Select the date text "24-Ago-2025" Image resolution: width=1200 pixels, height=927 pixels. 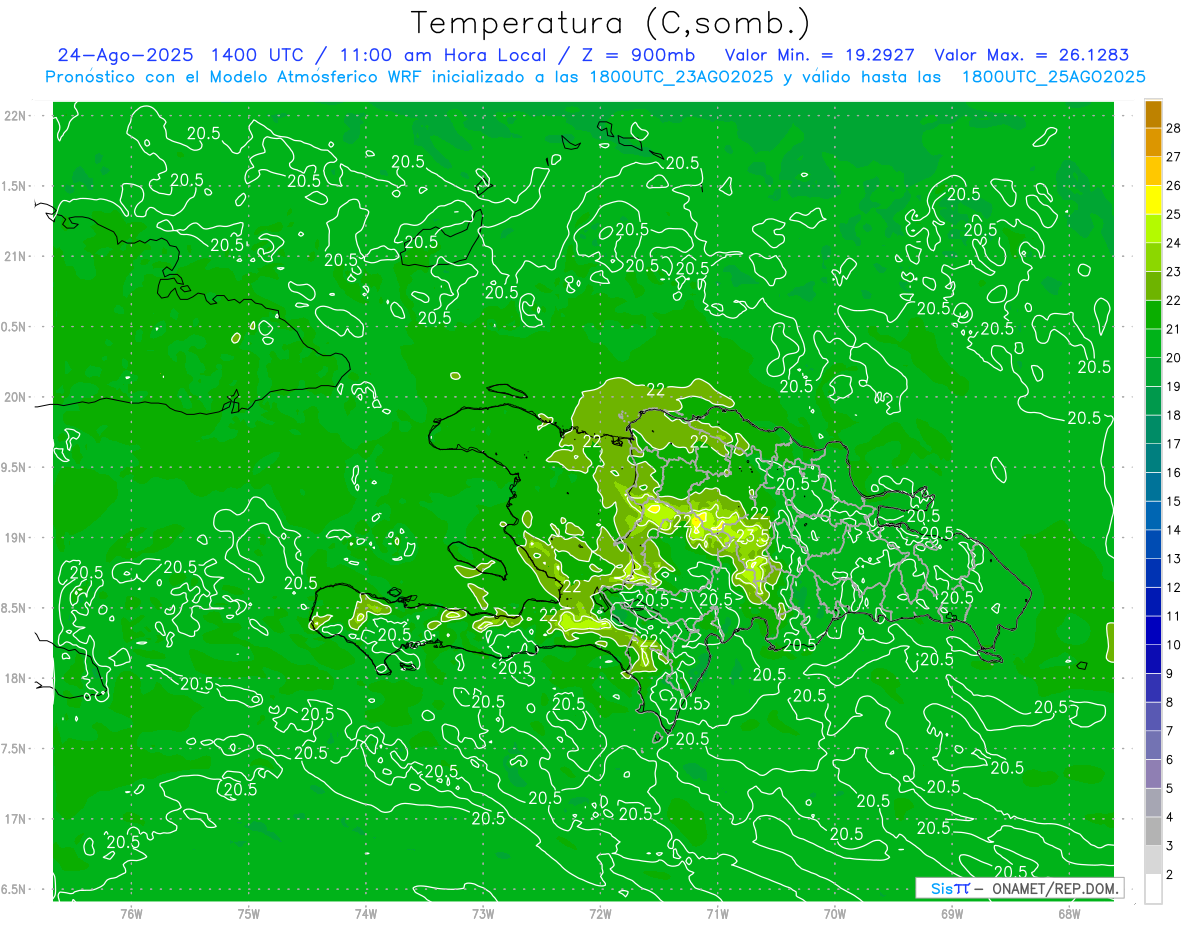(x=124, y=56)
